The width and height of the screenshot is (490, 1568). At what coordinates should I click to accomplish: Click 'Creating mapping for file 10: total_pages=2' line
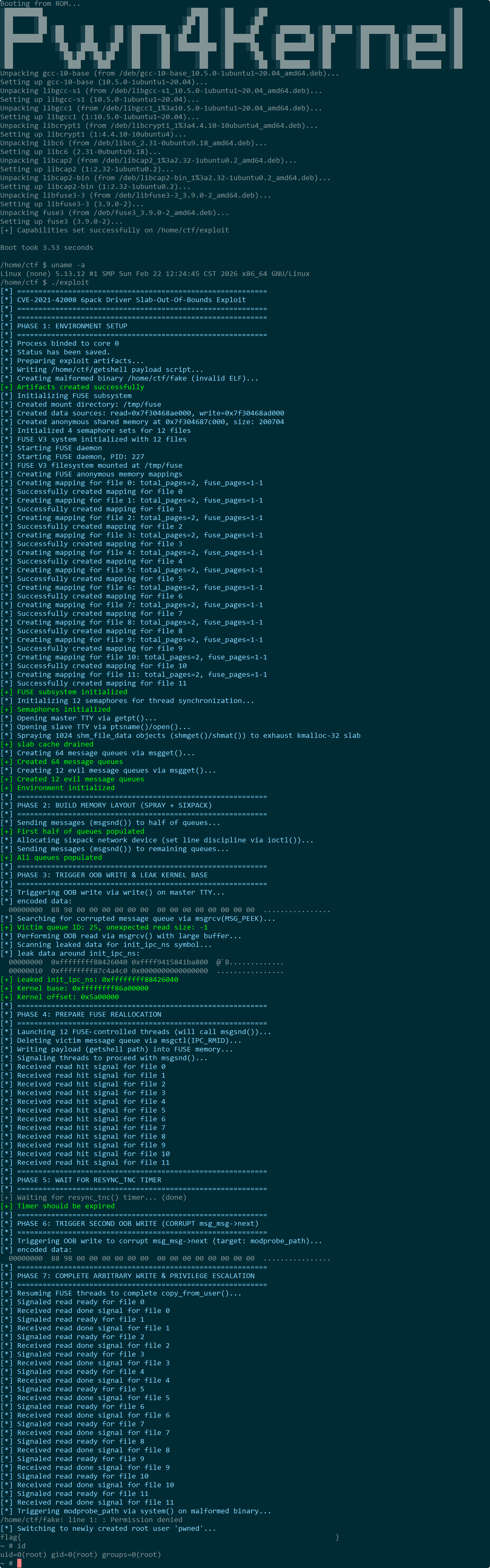(x=133, y=657)
